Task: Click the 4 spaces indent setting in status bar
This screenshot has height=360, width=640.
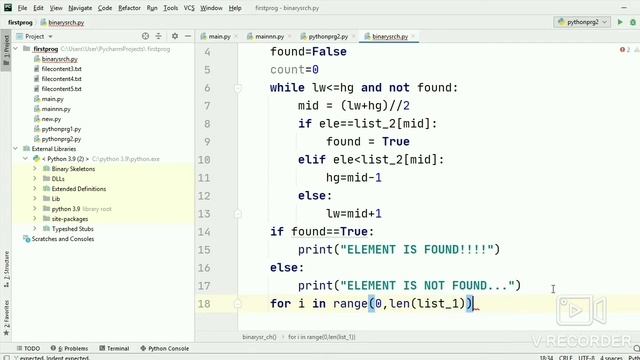Action: pos(611,358)
